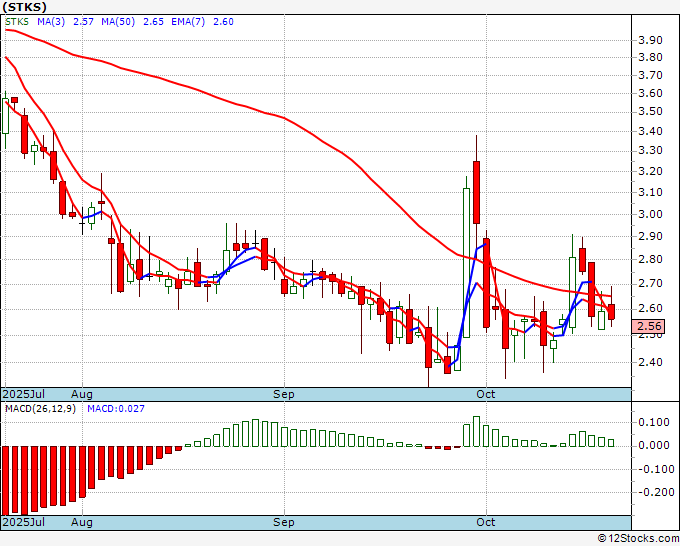
Task: Click the Sep label on MACD axis
Action: 284,522
